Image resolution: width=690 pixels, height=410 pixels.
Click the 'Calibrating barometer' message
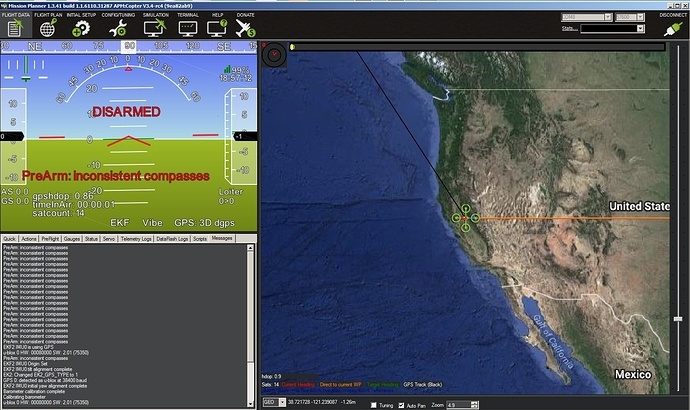pyautogui.click(x=25, y=397)
